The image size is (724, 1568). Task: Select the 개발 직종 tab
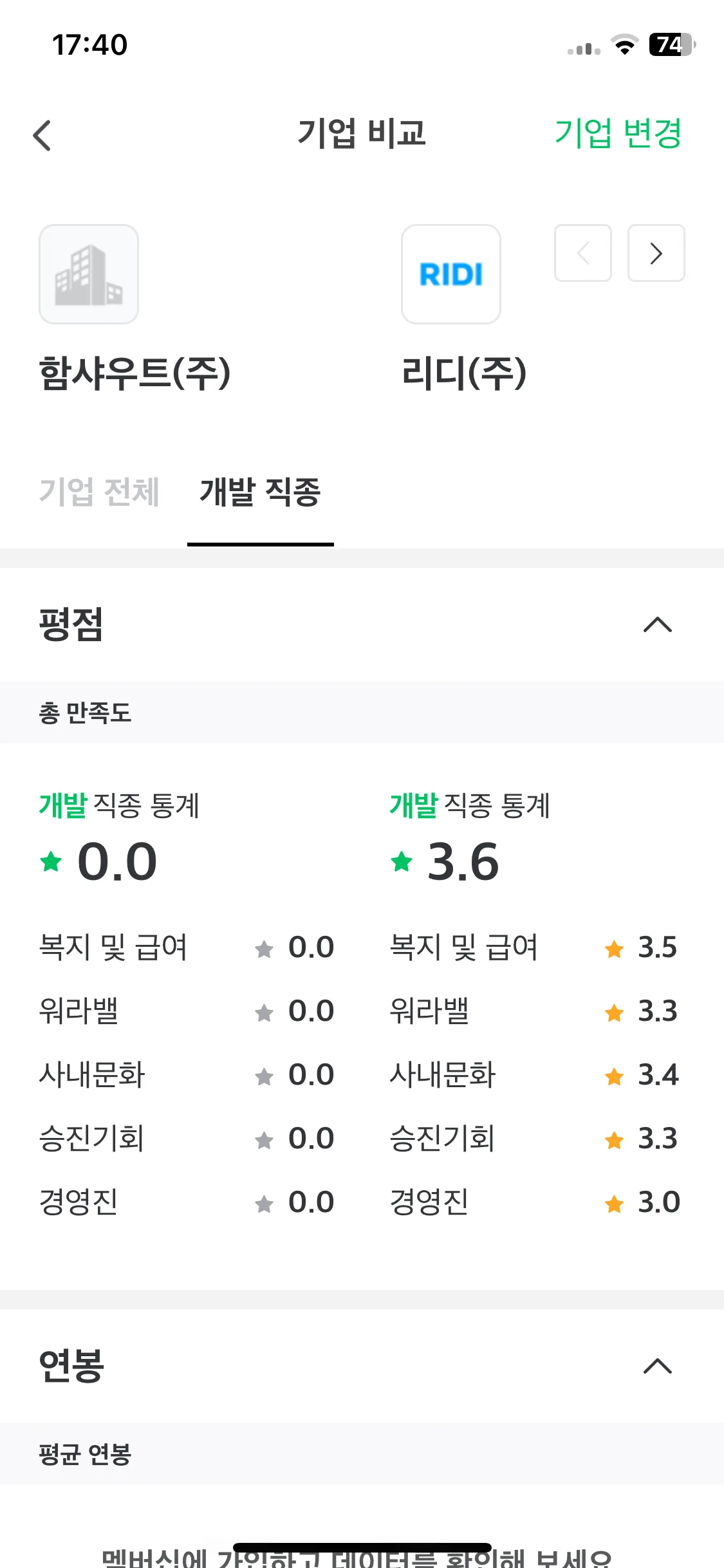pos(260,492)
